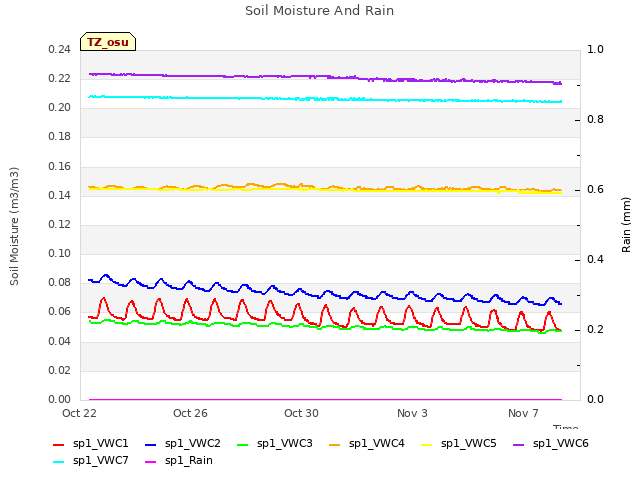Screen dimensions: 640x480
Task: Click the sp1_VWC5 legend entry
Action: click(459, 443)
